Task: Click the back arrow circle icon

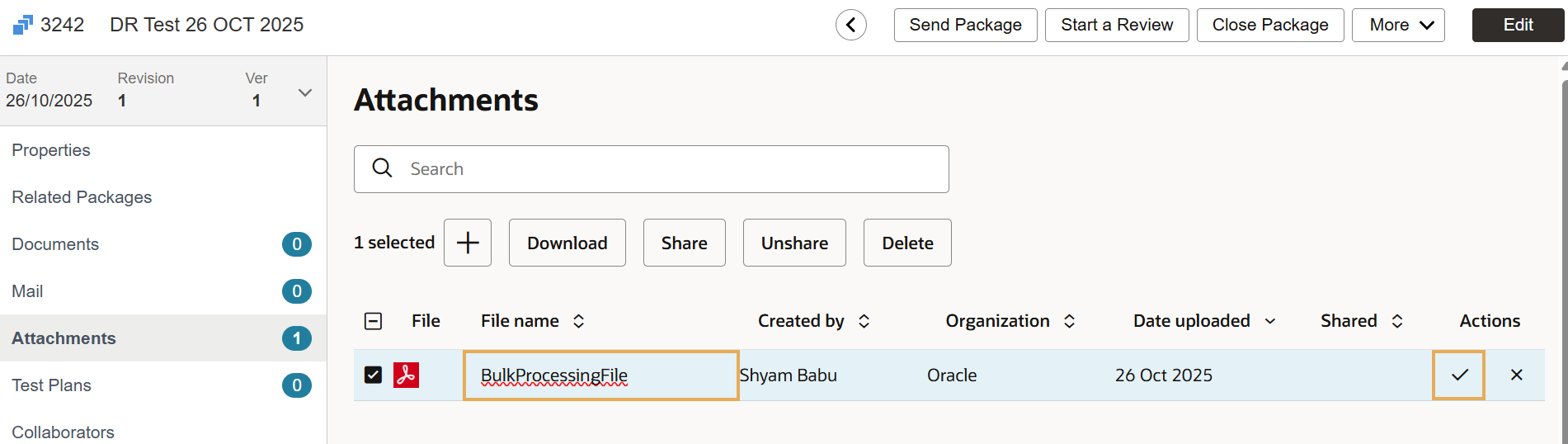Action: (x=851, y=25)
